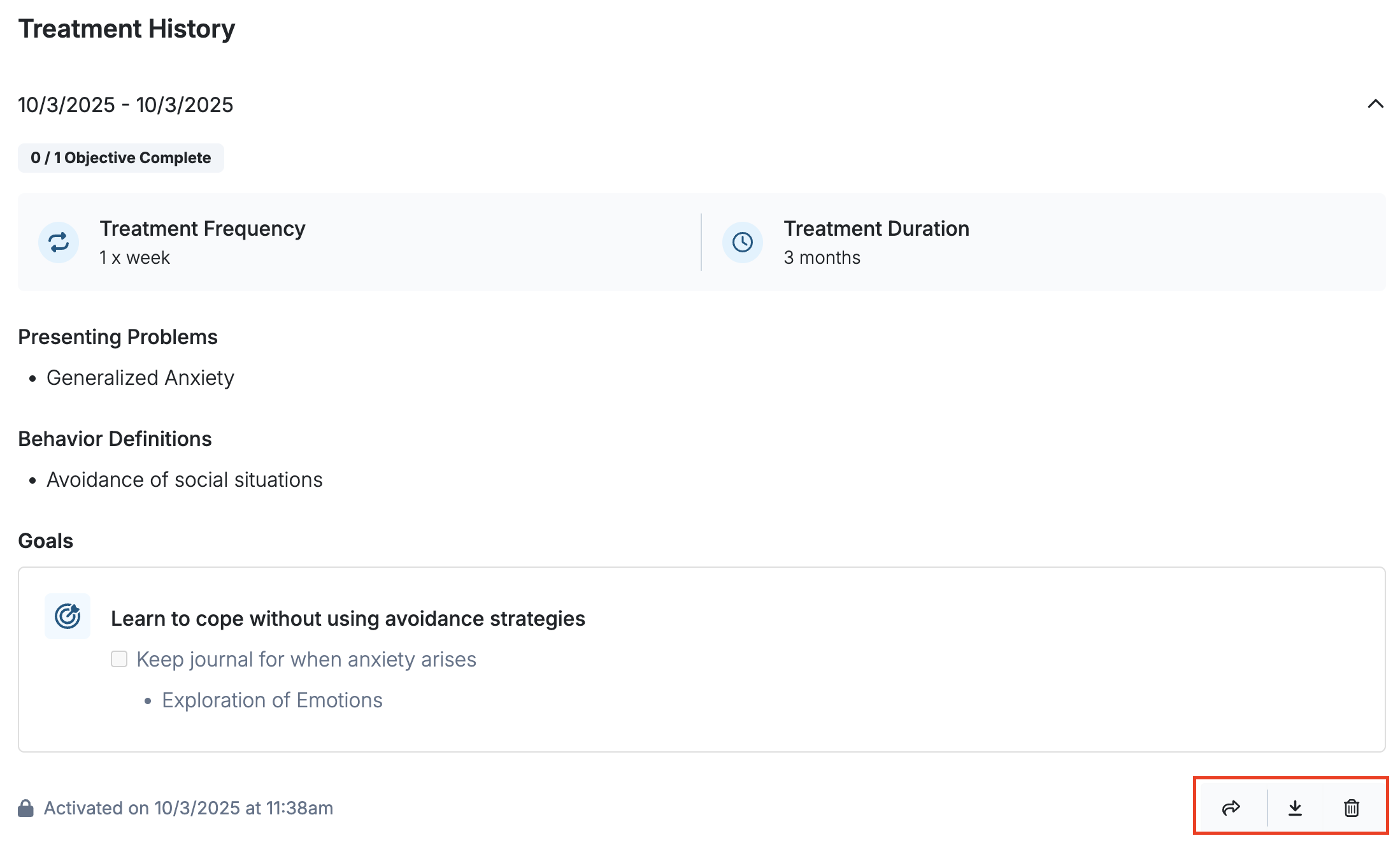Click the share arrow icon
Viewport: 1400px width, 859px height.
[1231, 808]
